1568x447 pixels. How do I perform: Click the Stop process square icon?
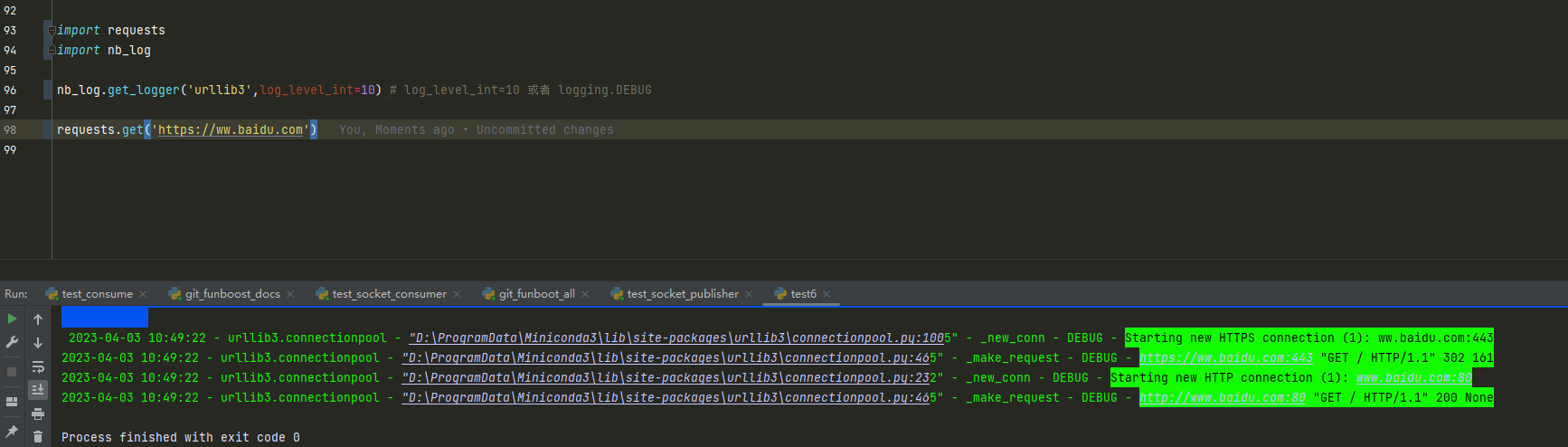[12, 372]
